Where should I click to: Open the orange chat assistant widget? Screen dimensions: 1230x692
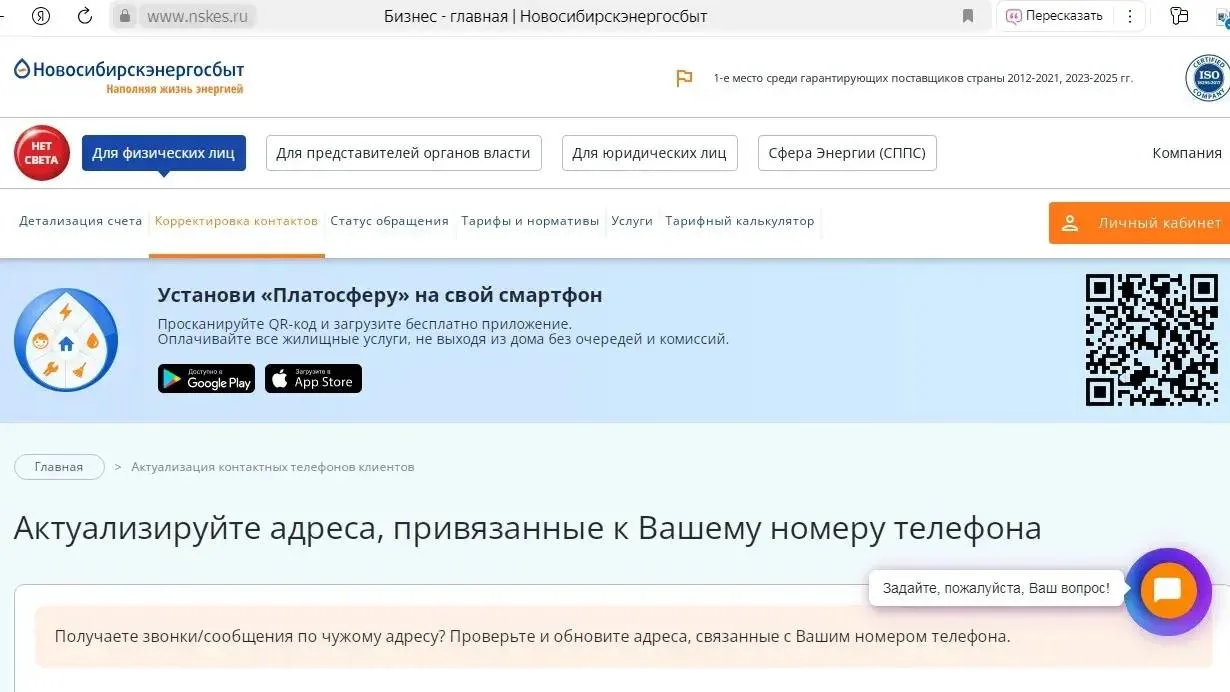1168,591
